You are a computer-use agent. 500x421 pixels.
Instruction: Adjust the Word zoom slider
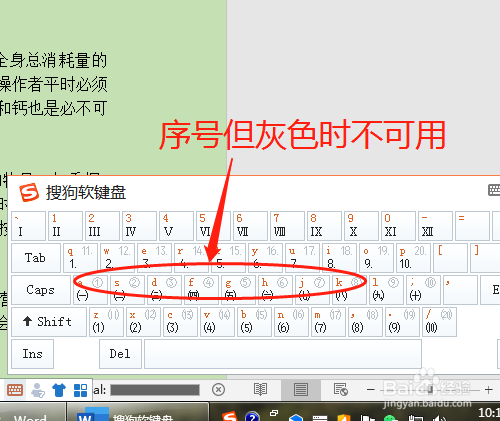430,389
